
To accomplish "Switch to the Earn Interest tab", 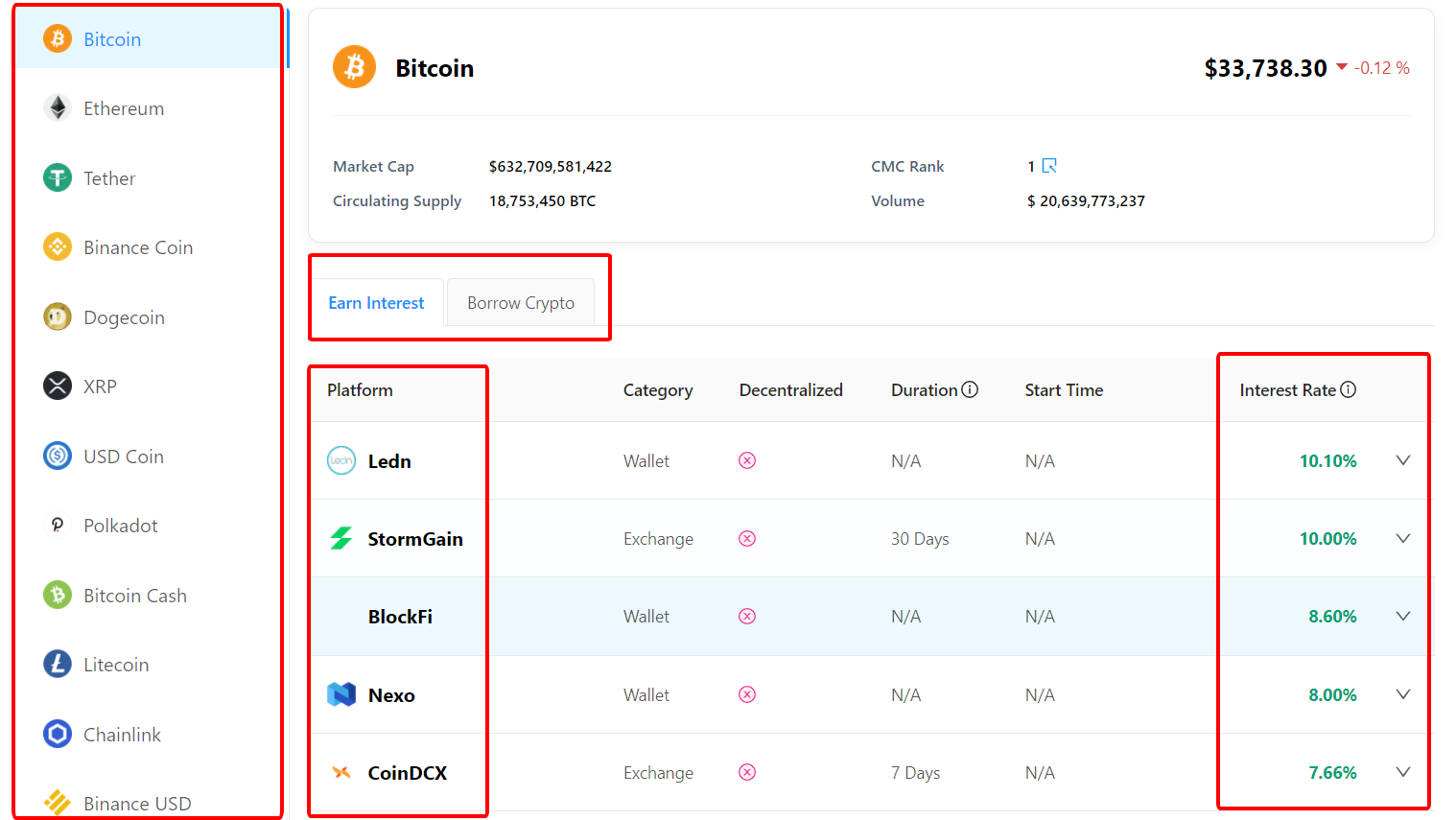I will tap(376, 302).
